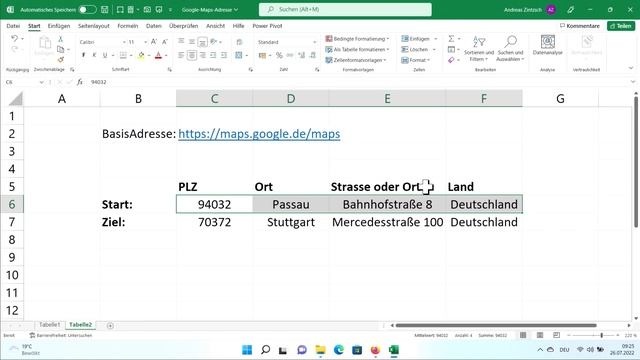Open Als Tabelle formatieren dropdown
The height and width of the screenshot is (360, 640).
point(358,49)
